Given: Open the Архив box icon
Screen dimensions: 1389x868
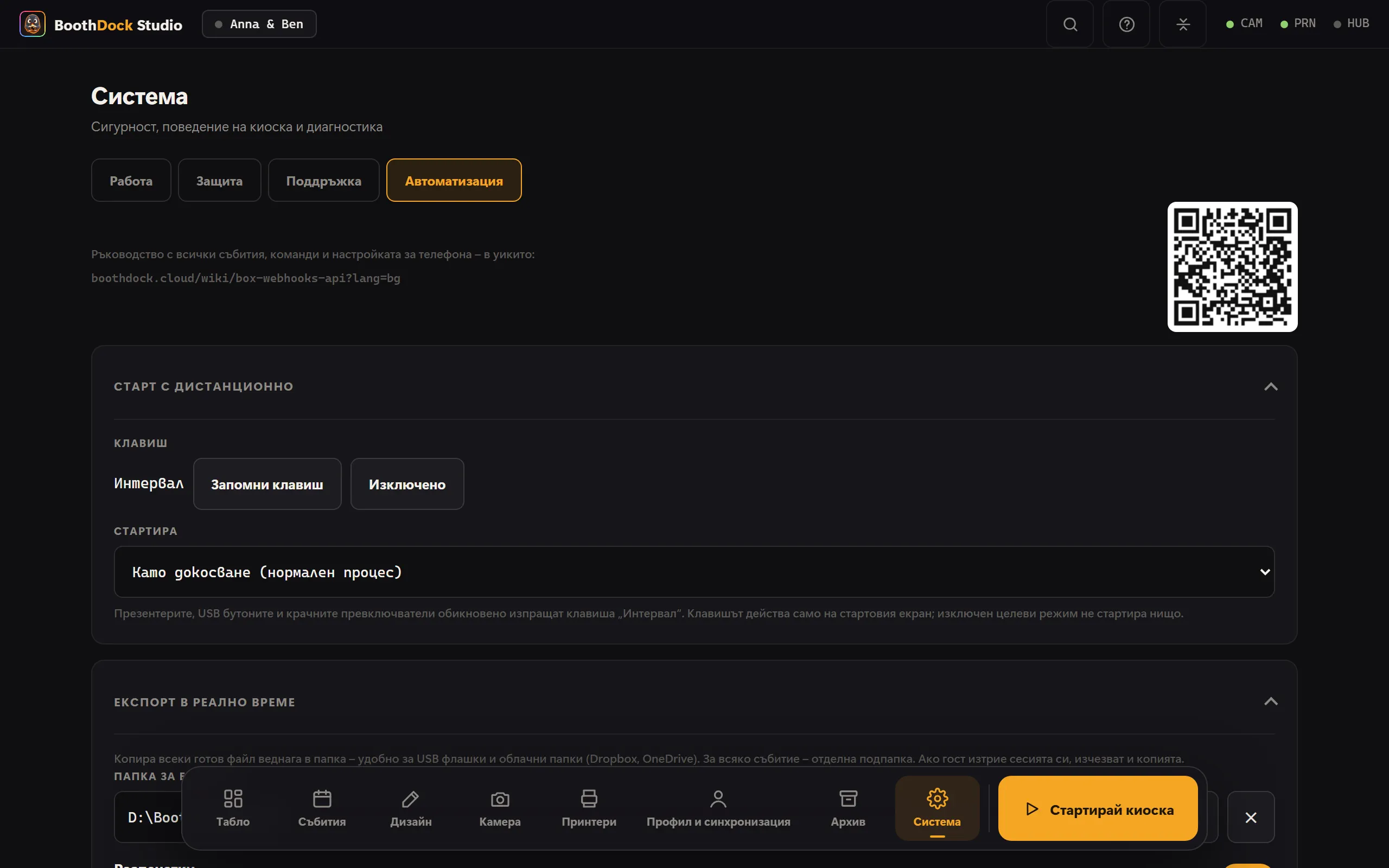Looking at the screenshot, I should (x=848, y=798).
